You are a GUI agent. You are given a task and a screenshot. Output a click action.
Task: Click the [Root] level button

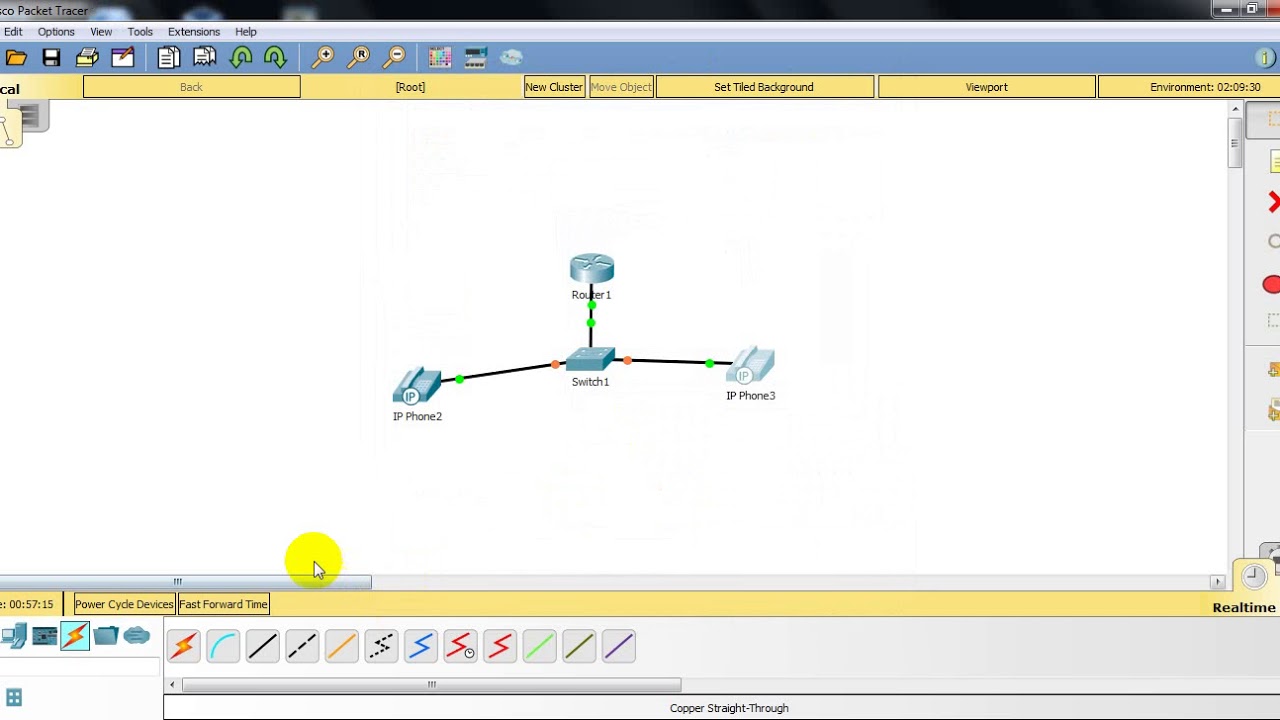coord(410,87)
